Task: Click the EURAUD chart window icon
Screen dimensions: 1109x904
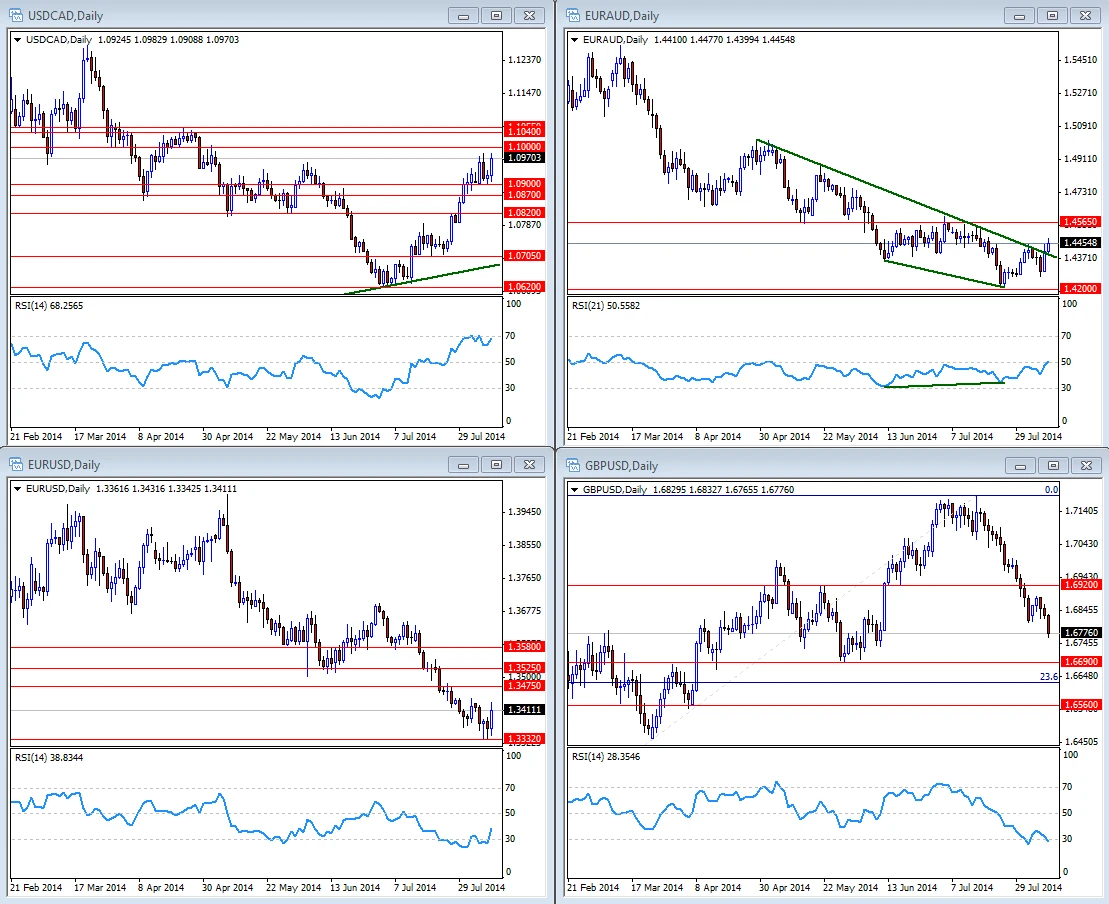Action: tap(572, 15)
